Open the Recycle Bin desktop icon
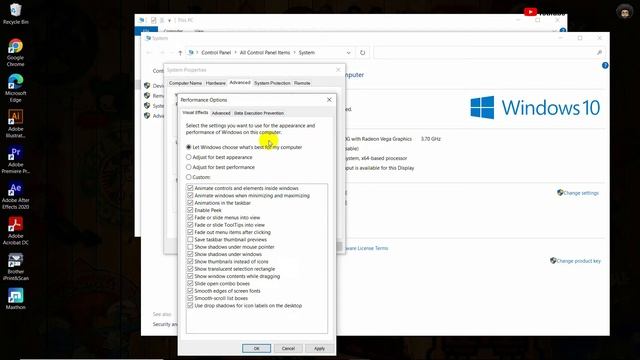This screenshot has width=640, height=360. click(16, 13)
